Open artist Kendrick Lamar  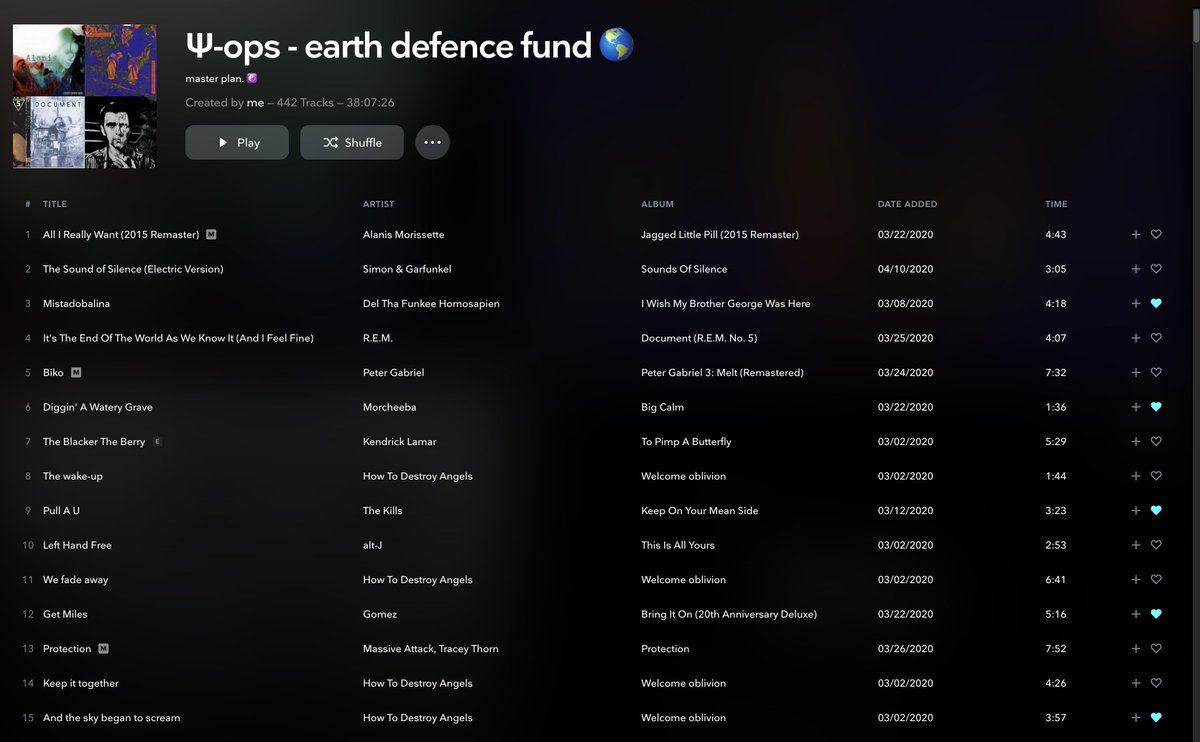click(x=399, y=442)
